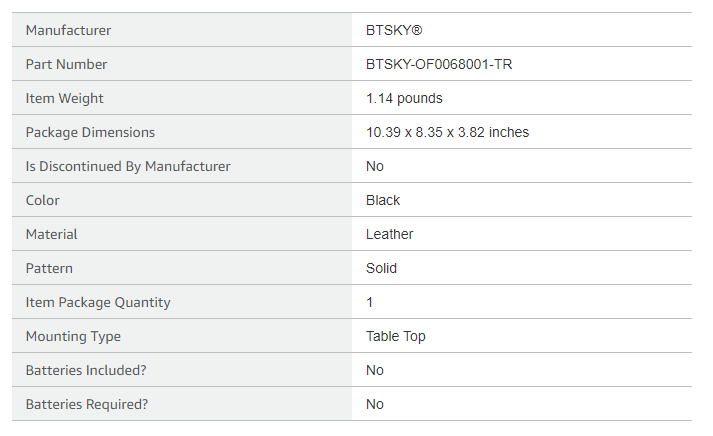Screen dimensions: 713x436
Task: Select part number BTSKY-OF0068001-TR text
Action: point(439,64)
